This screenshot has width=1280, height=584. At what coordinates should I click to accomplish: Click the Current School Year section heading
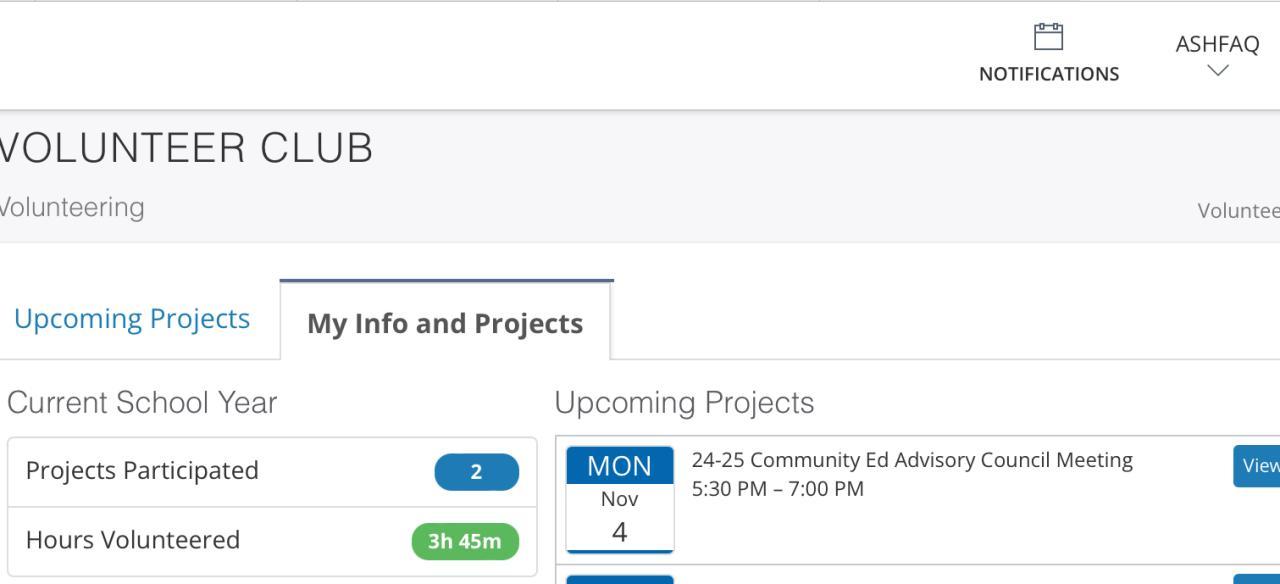point(142,402)
